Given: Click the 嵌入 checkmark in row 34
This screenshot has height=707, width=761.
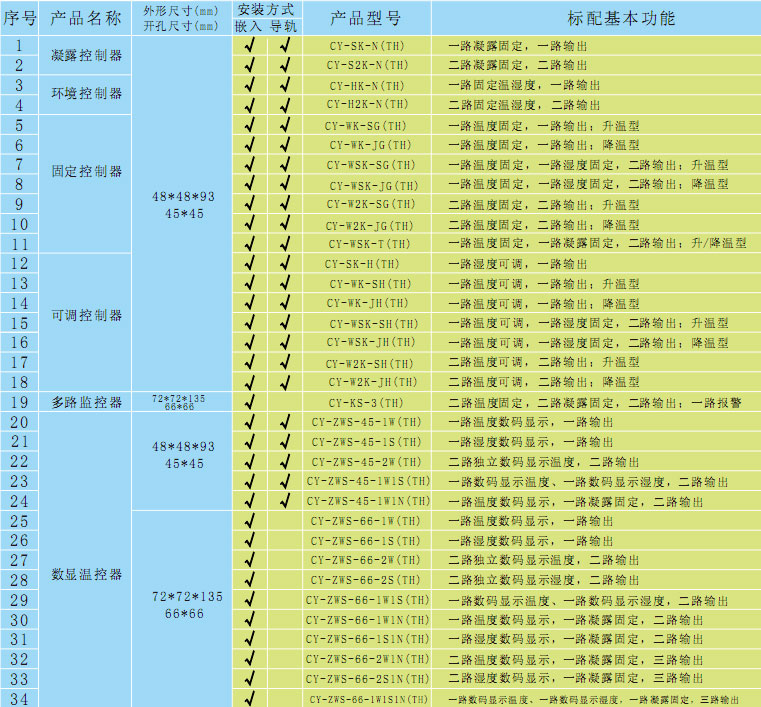Looking at the screenshot, I should click(x=250, y=698).
